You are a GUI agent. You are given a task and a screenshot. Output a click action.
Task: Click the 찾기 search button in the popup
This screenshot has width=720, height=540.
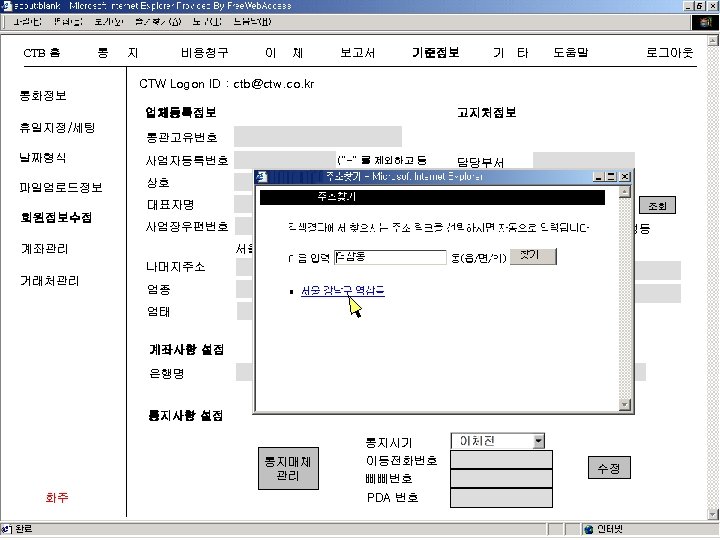click(533, 256)
